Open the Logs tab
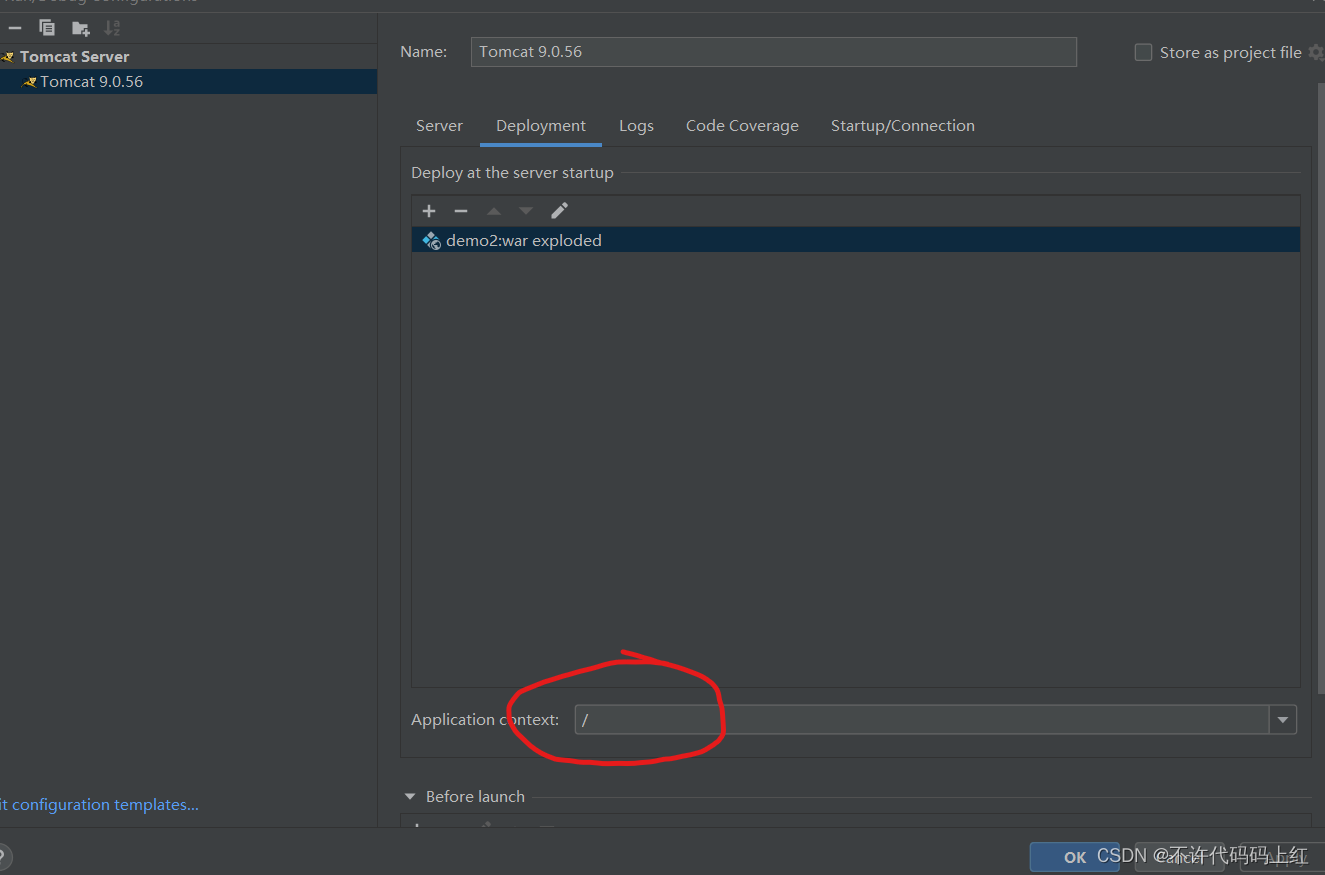This screenshot has width=1325, height=875. (x=636, y=126)
